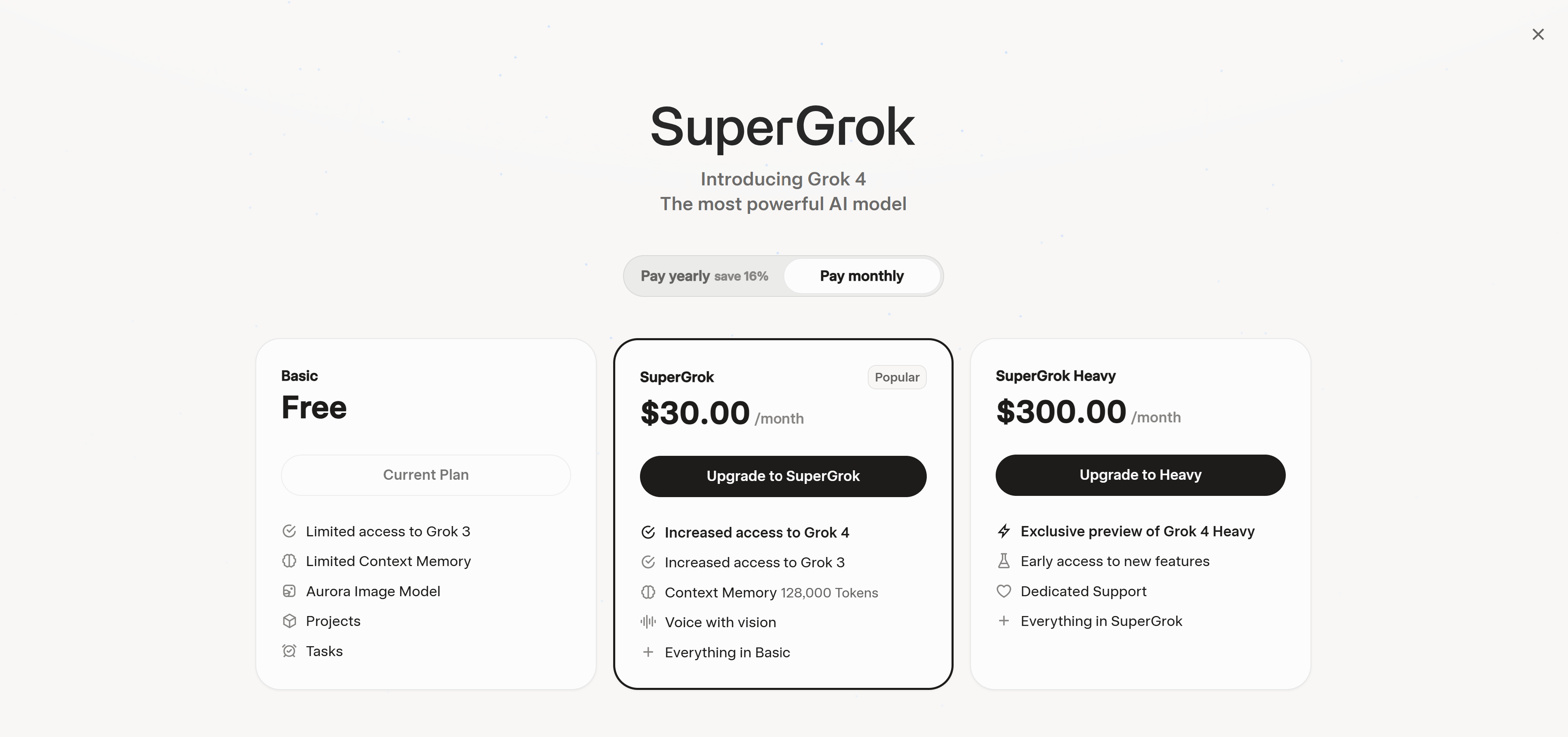Click the Voice with vision waveform icon
The image size is (1568, 737).
(648, 622)
